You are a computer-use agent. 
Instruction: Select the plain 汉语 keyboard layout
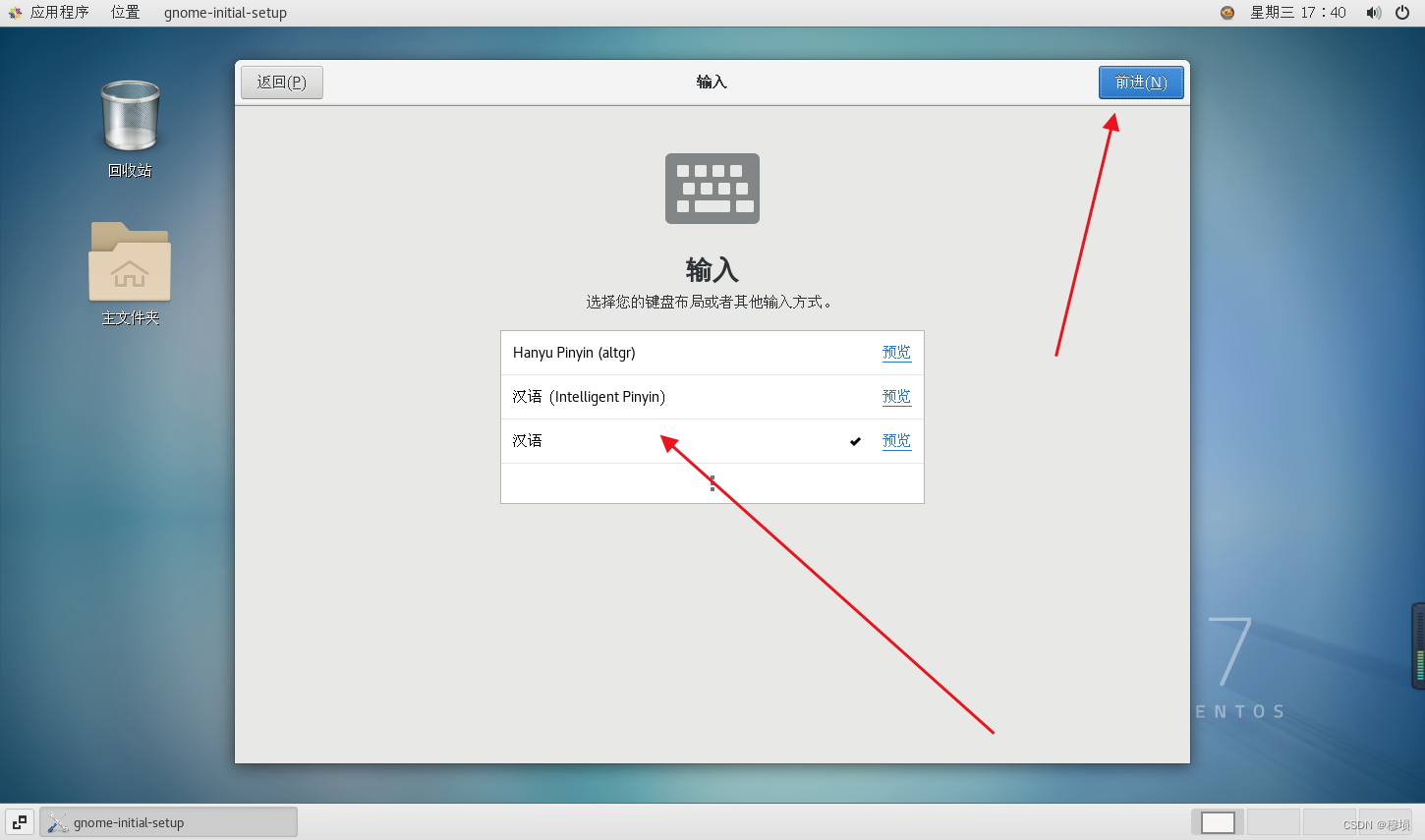(712, 441)
